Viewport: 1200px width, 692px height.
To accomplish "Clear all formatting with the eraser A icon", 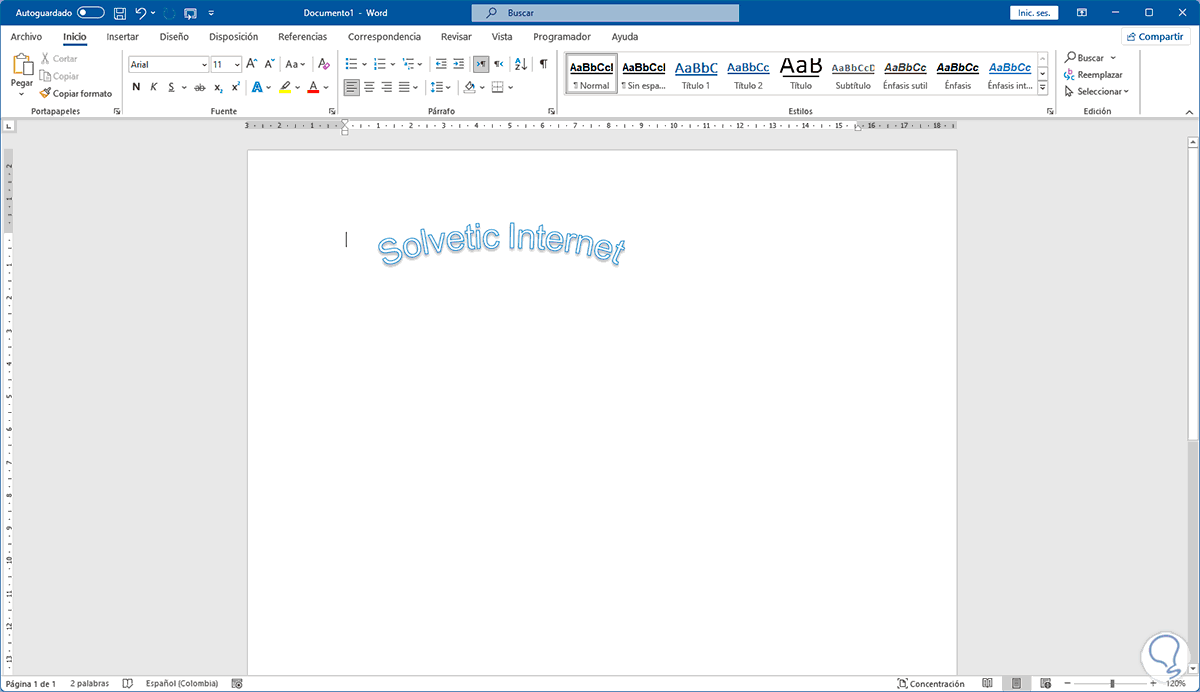I will coord(323,64).
